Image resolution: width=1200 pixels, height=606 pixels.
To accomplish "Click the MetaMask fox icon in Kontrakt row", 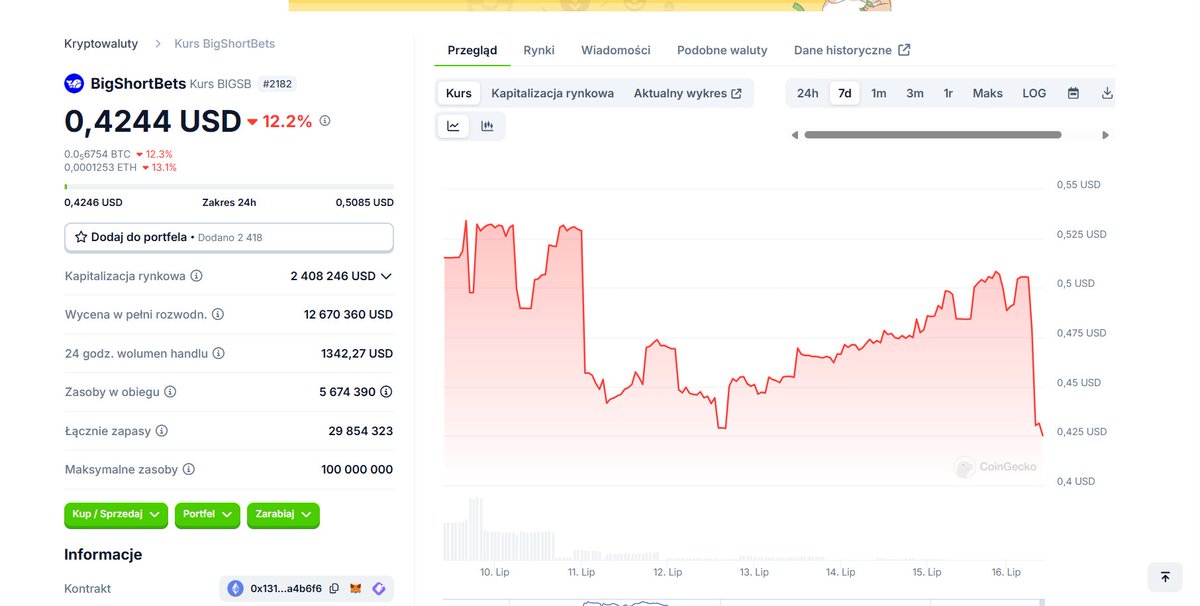I will click(356, 589).
